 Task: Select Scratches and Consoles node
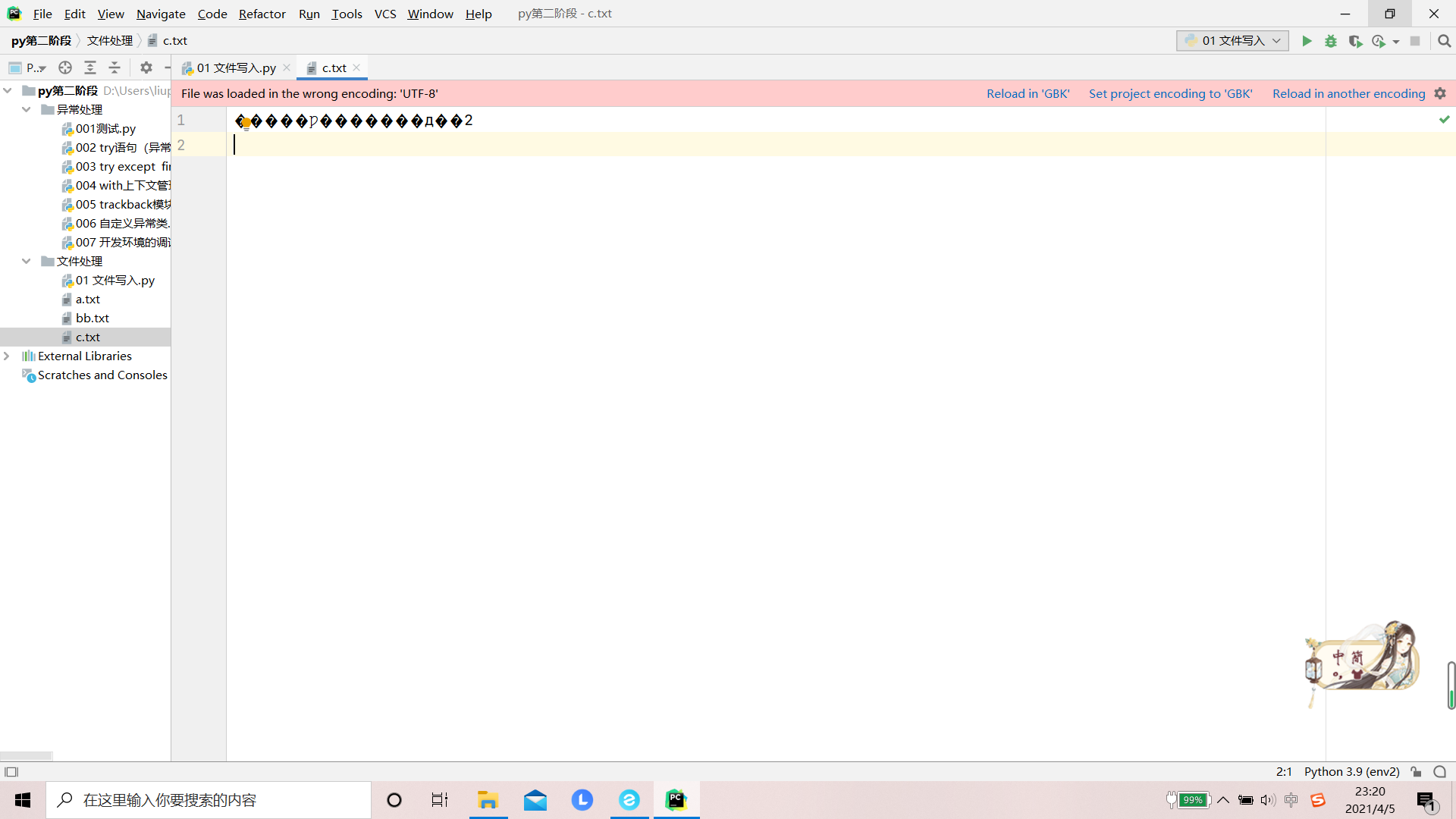pyautogui.click(x=102, y=375)
